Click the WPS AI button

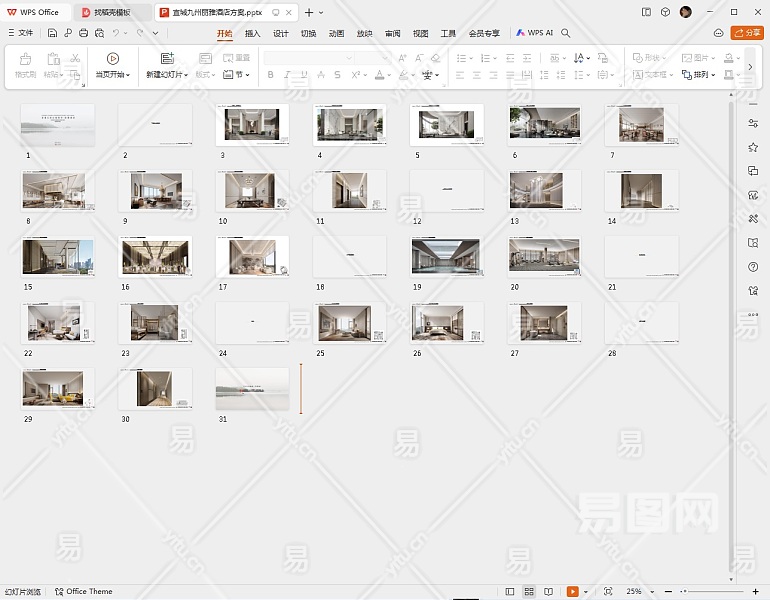click(534, 33)
